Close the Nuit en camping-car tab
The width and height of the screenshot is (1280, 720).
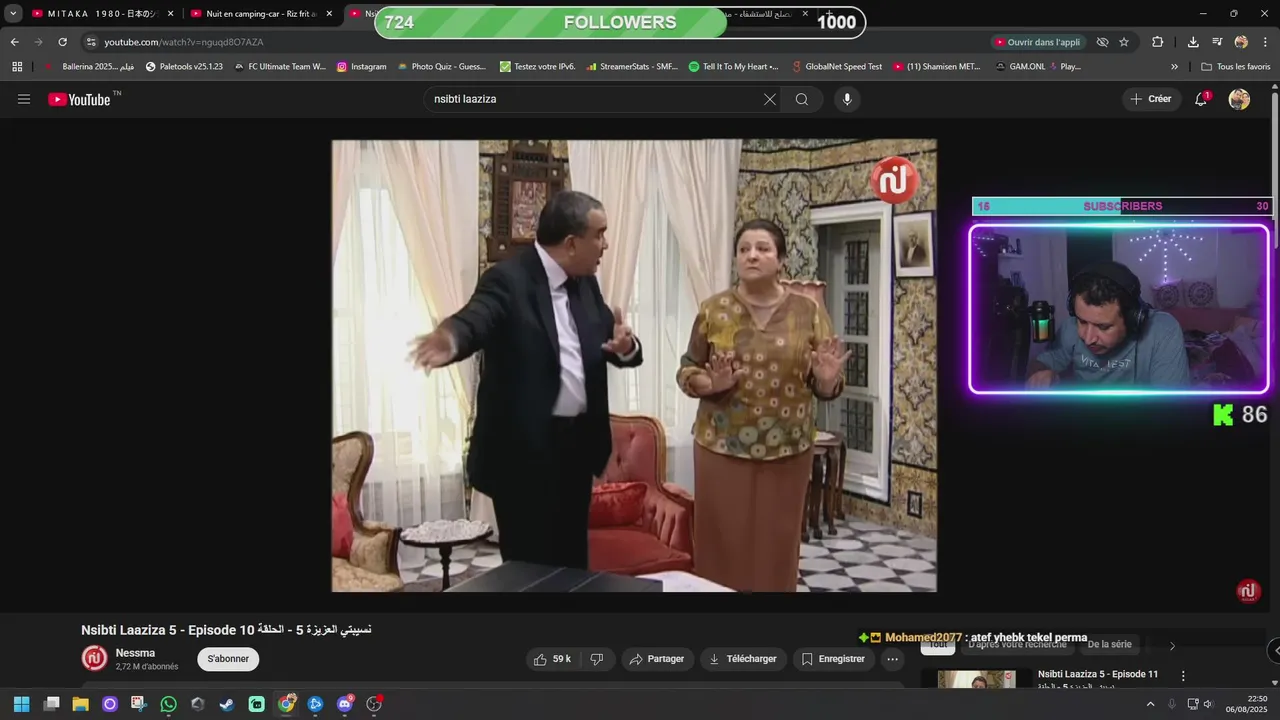coord(329,14)
